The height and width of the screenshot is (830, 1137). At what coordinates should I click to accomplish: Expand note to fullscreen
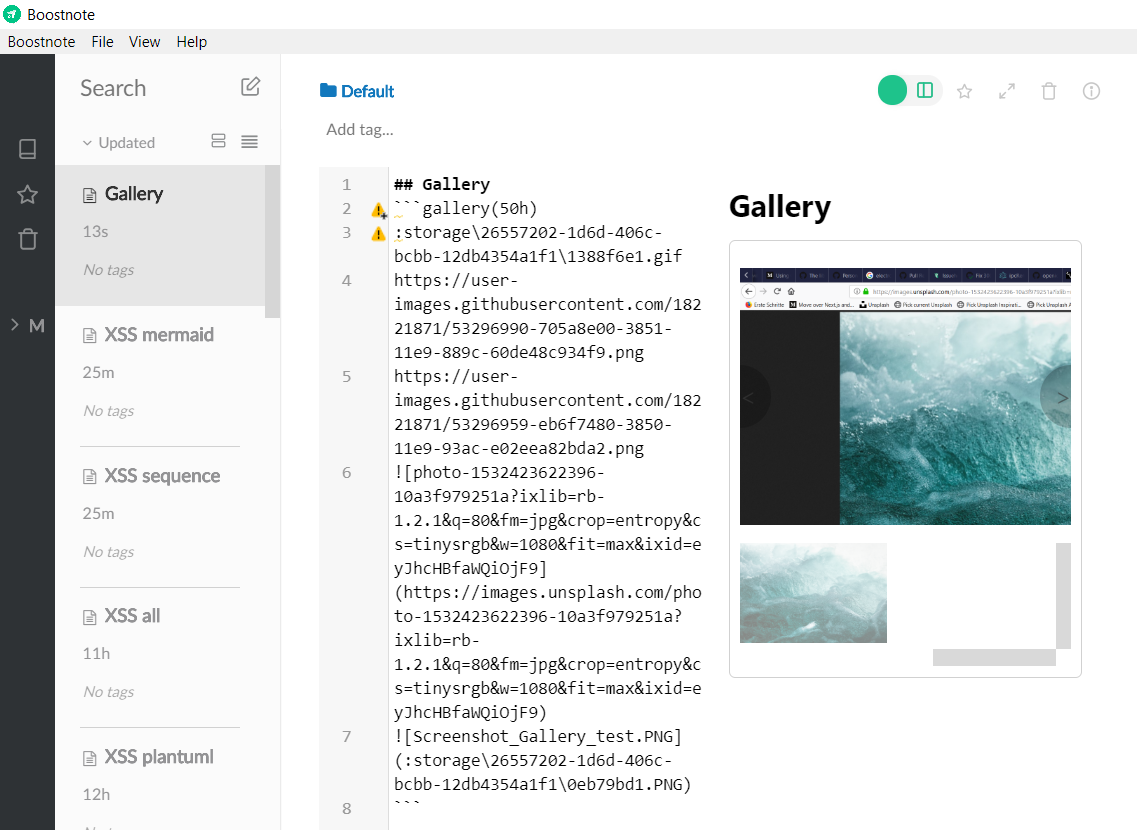(x=1006, y=91)
